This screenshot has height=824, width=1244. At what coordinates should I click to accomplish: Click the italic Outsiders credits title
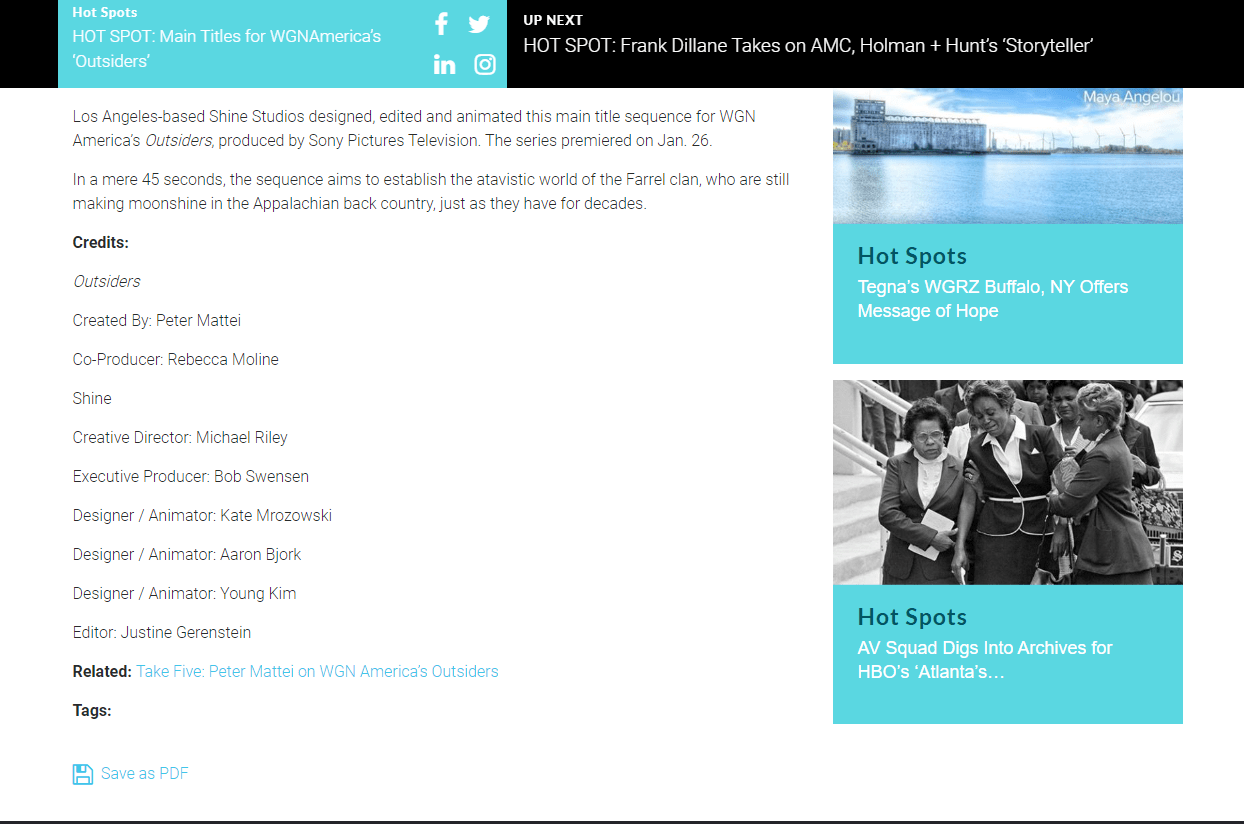107,281
